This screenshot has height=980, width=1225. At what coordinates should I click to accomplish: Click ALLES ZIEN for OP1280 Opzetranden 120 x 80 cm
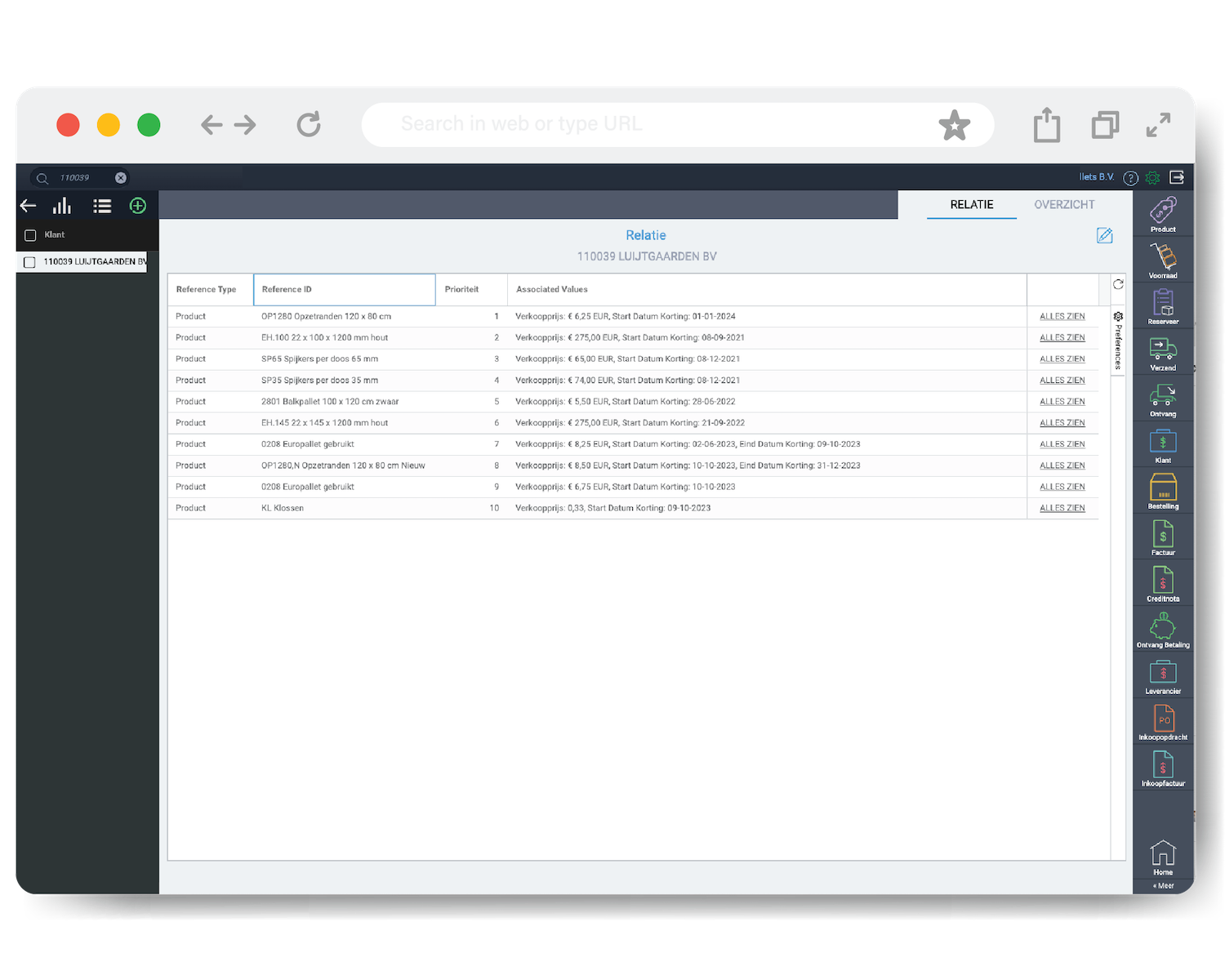(1062, 317)
